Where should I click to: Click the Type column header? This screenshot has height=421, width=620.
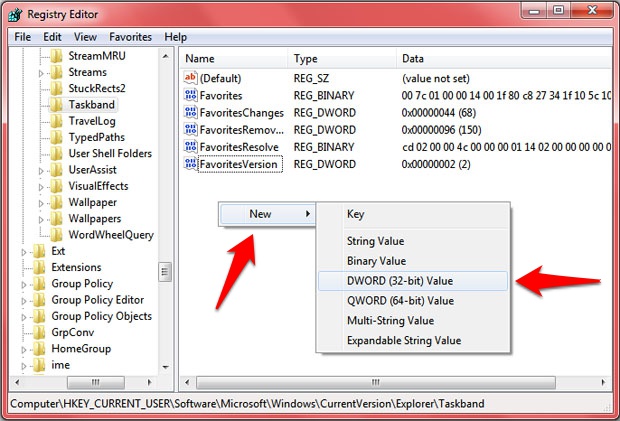[x=342, y=59]
